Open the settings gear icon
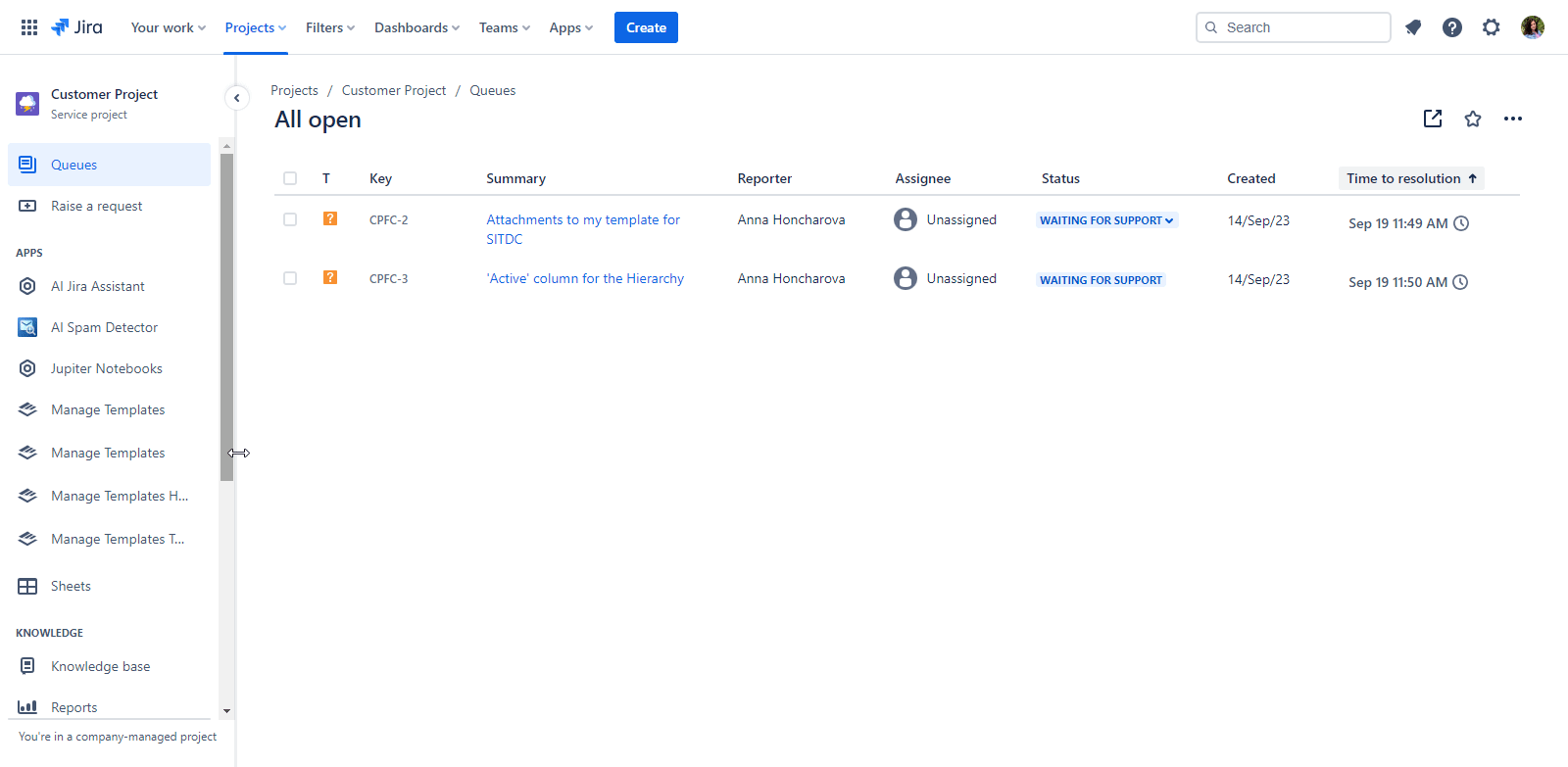 point(1492,27)
